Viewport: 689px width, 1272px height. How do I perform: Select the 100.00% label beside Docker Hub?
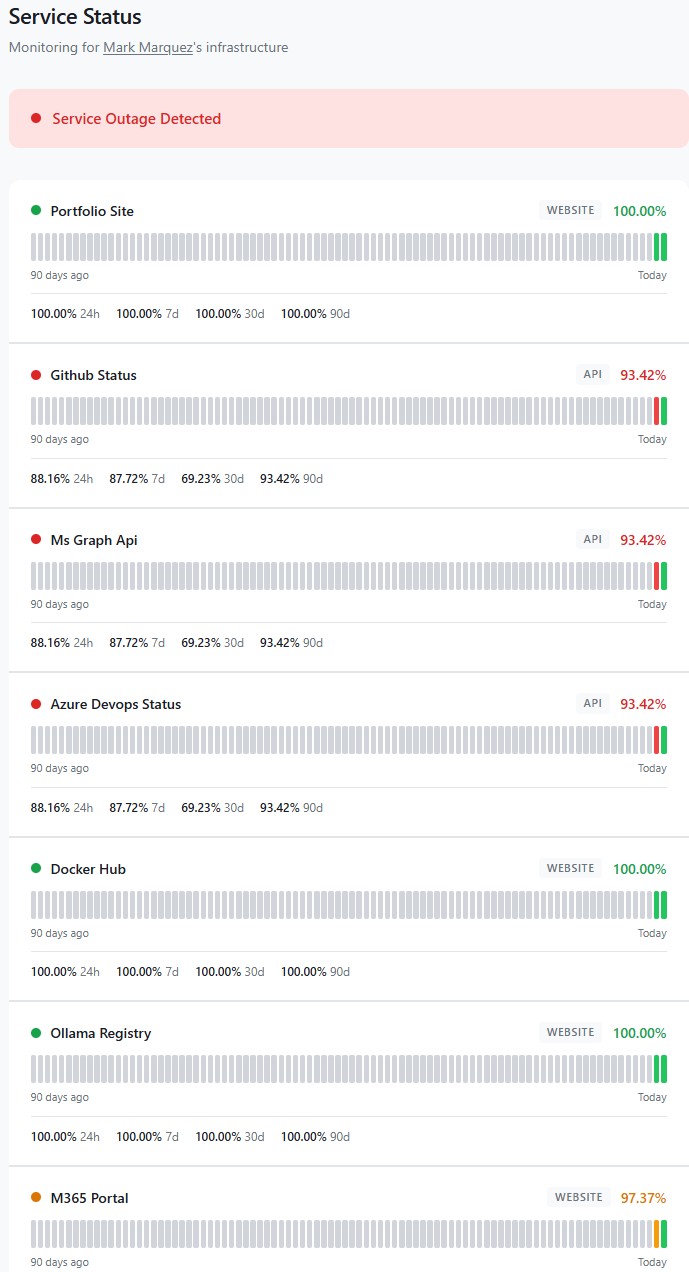(x=639, y=868)
